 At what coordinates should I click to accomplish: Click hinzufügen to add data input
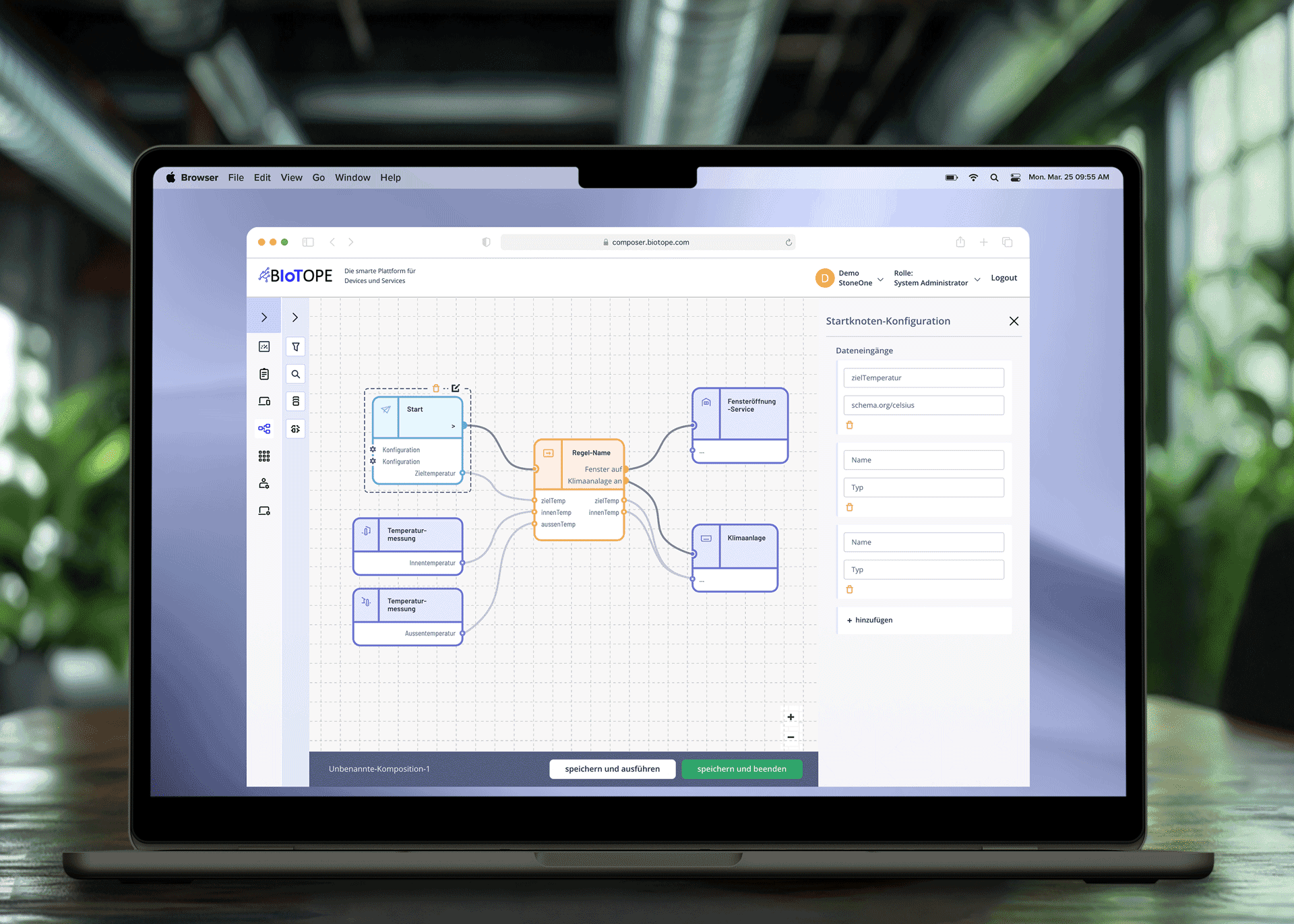click(870, 620)
